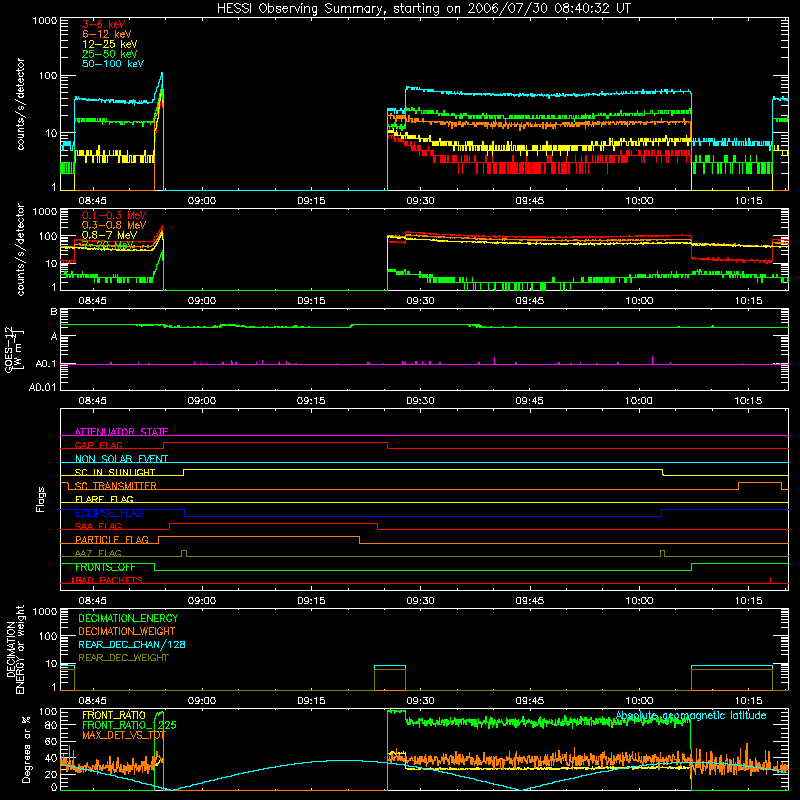
Task: Select the SC_TRANSMITTER flag label
Action: coord(115,486)
